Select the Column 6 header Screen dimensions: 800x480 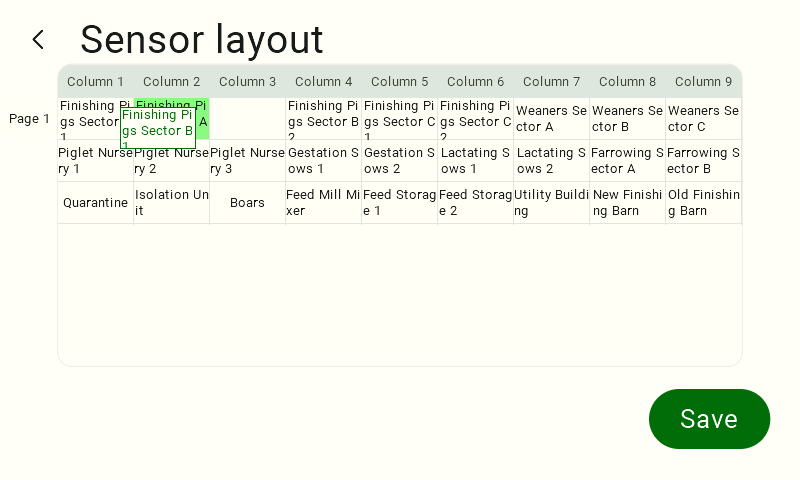point(476,82)
